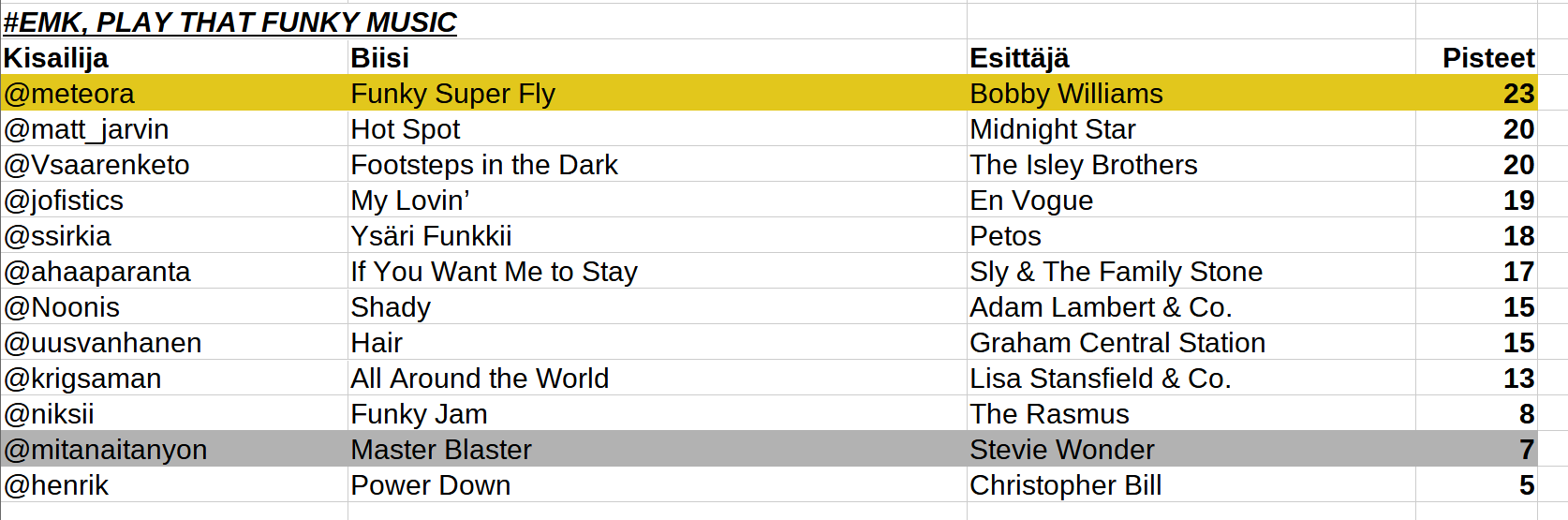Click the 'Graham Central Station' cell

[x=1117, y=343]
